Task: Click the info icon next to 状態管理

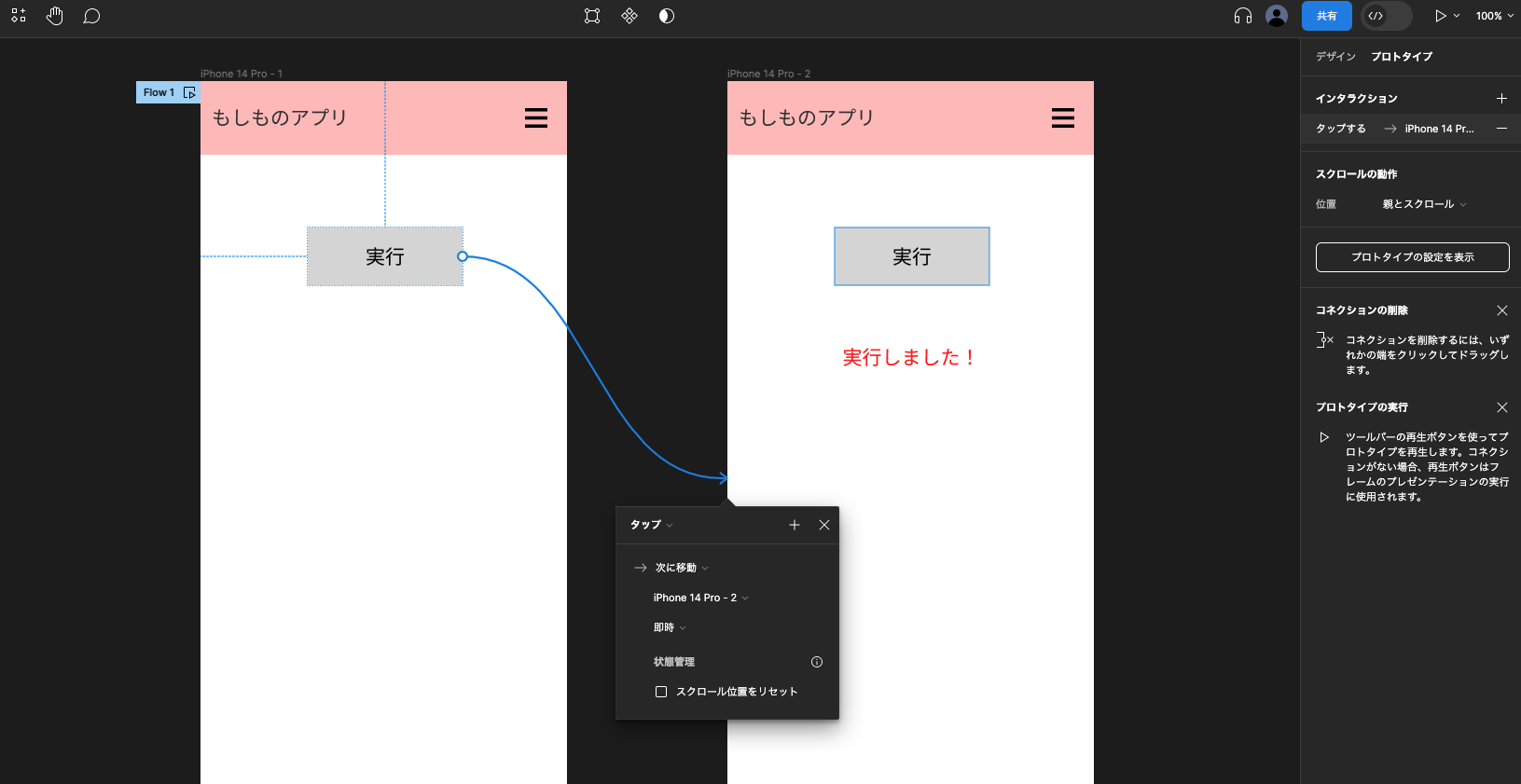Action: click(x=817, y=662)
